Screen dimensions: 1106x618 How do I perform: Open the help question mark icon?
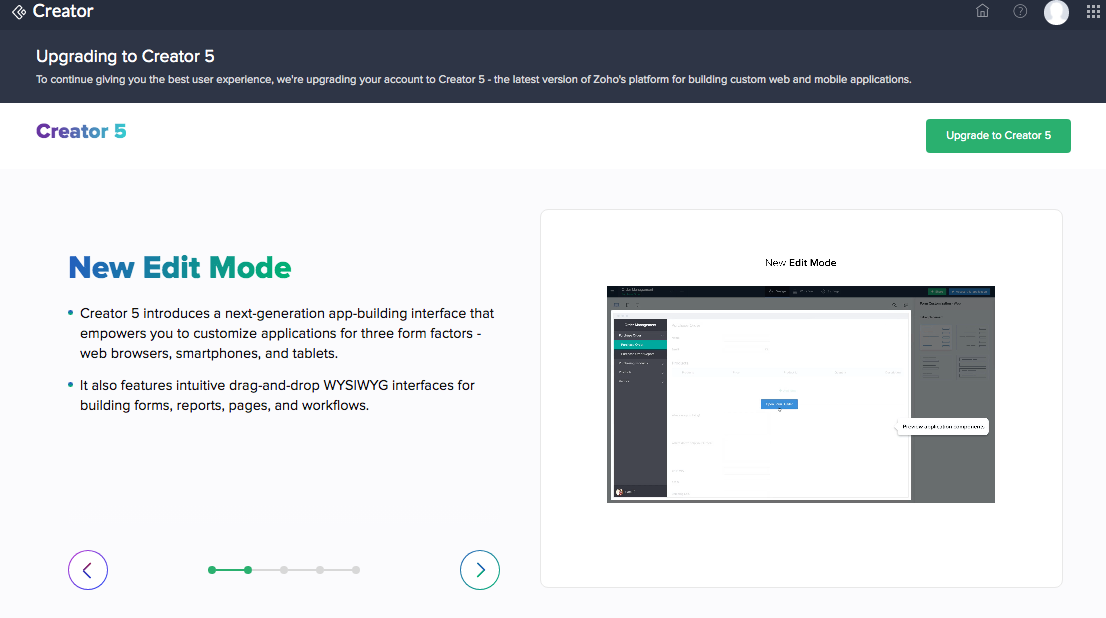(x=1020, y=11)
